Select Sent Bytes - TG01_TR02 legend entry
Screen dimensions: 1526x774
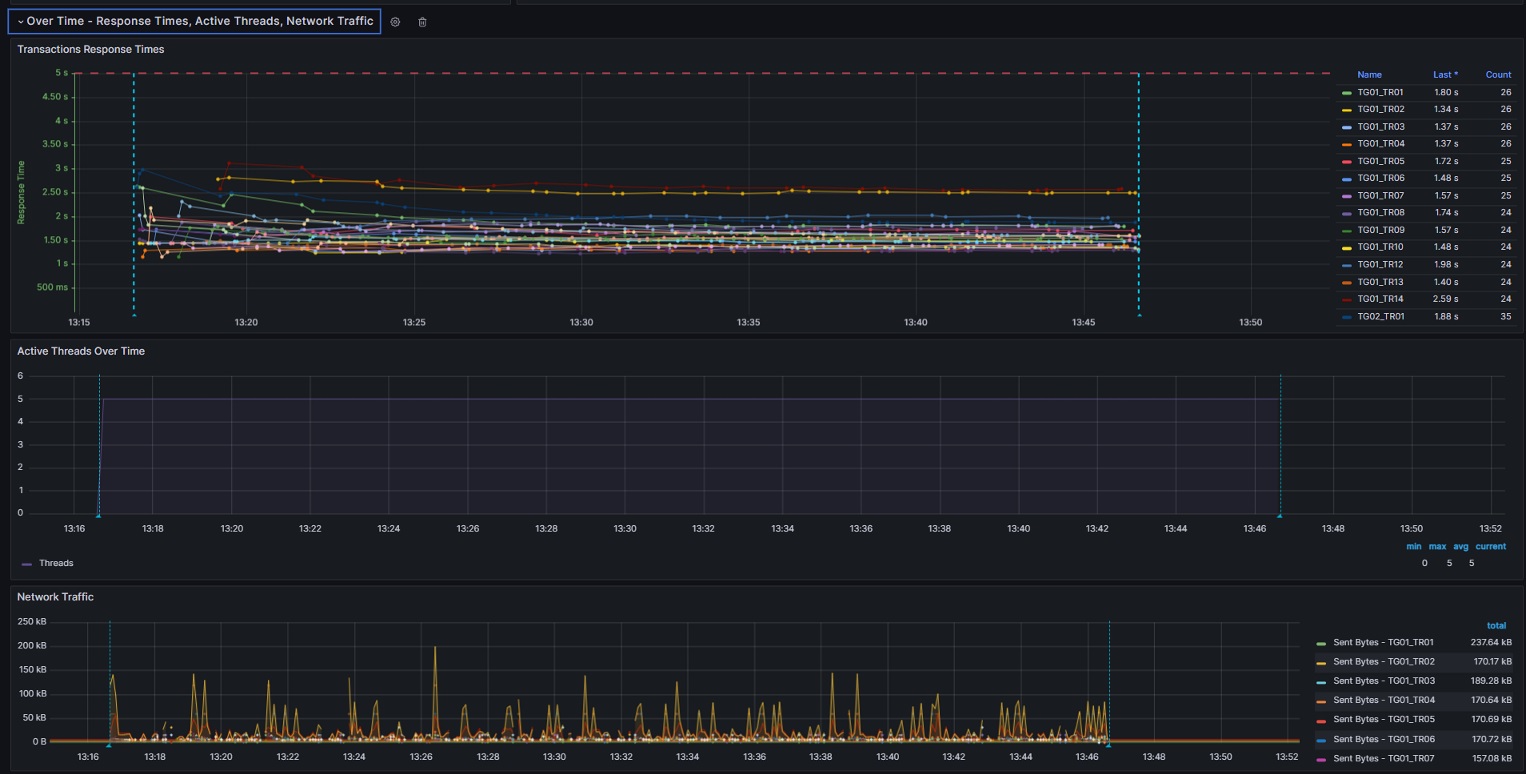(x=1383, y=662)
